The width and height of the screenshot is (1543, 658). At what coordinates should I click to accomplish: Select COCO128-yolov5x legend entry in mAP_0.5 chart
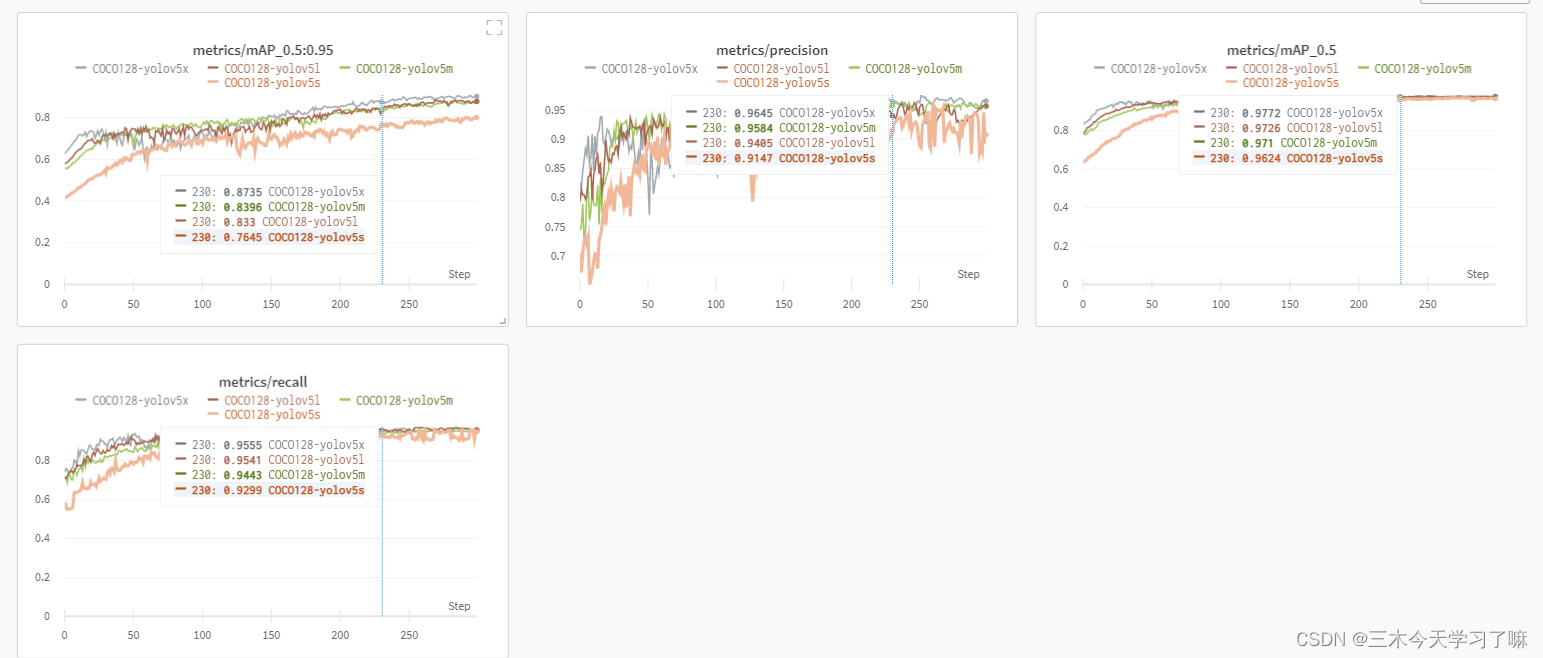tap(1150, 69)
